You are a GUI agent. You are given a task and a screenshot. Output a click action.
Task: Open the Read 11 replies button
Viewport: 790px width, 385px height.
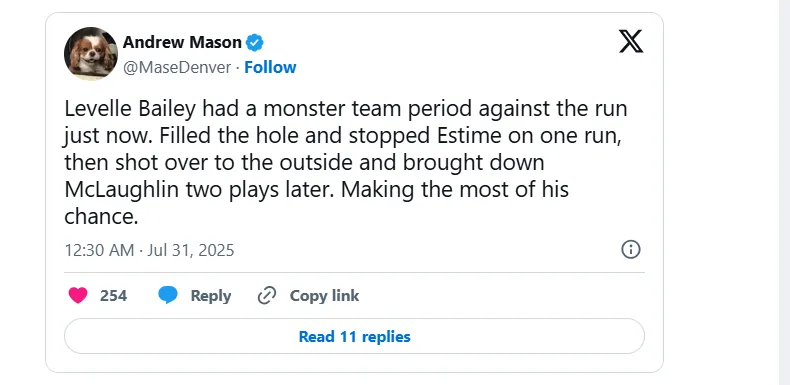354,336
